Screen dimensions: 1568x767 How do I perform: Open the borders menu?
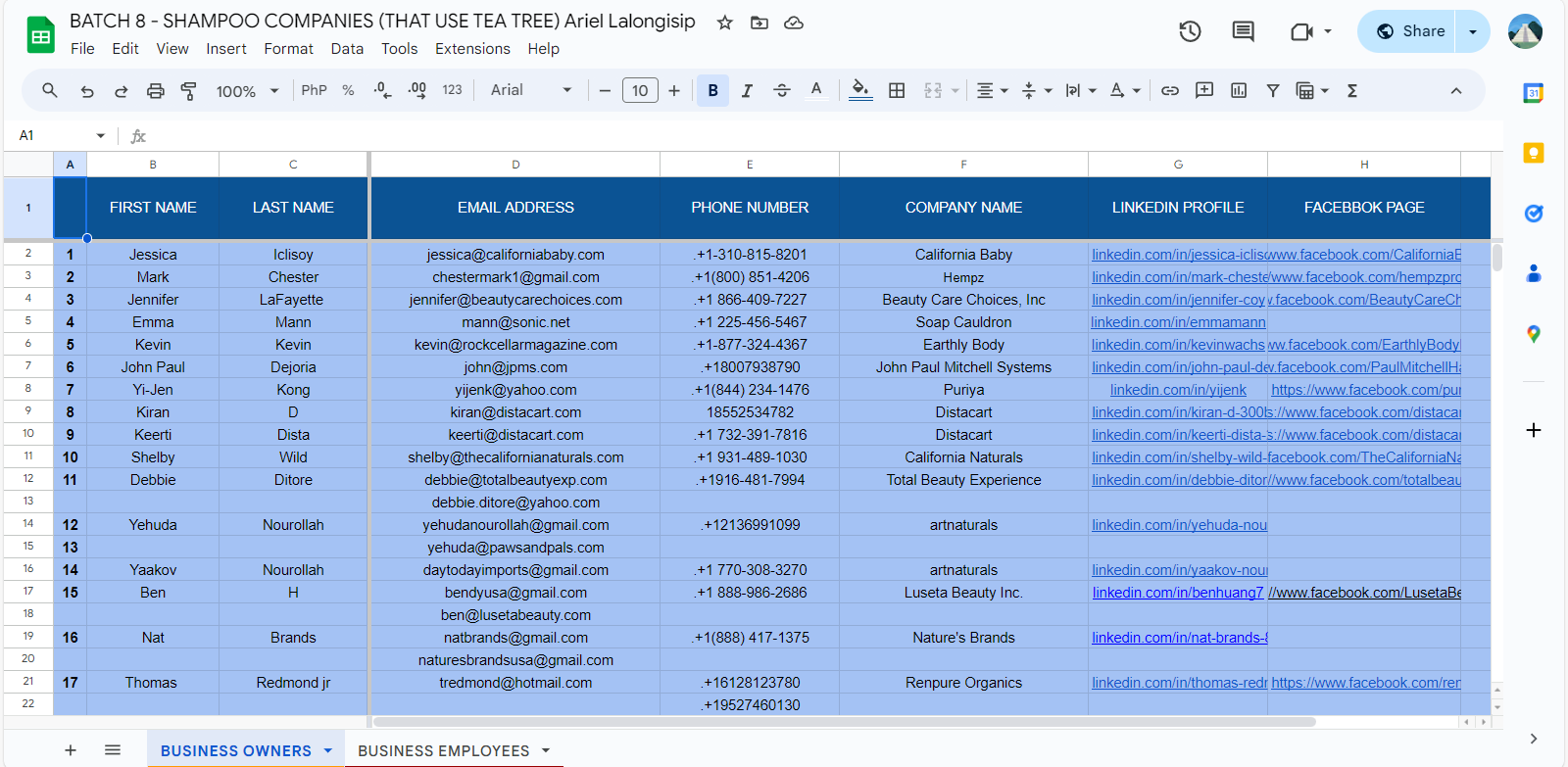coord(897,91)
